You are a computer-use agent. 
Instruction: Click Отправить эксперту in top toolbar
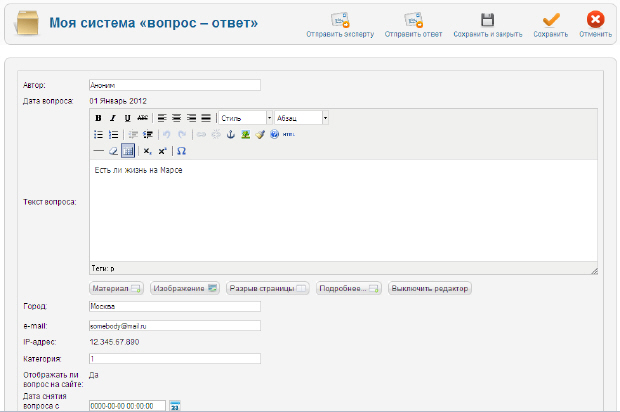pos(340,24)
